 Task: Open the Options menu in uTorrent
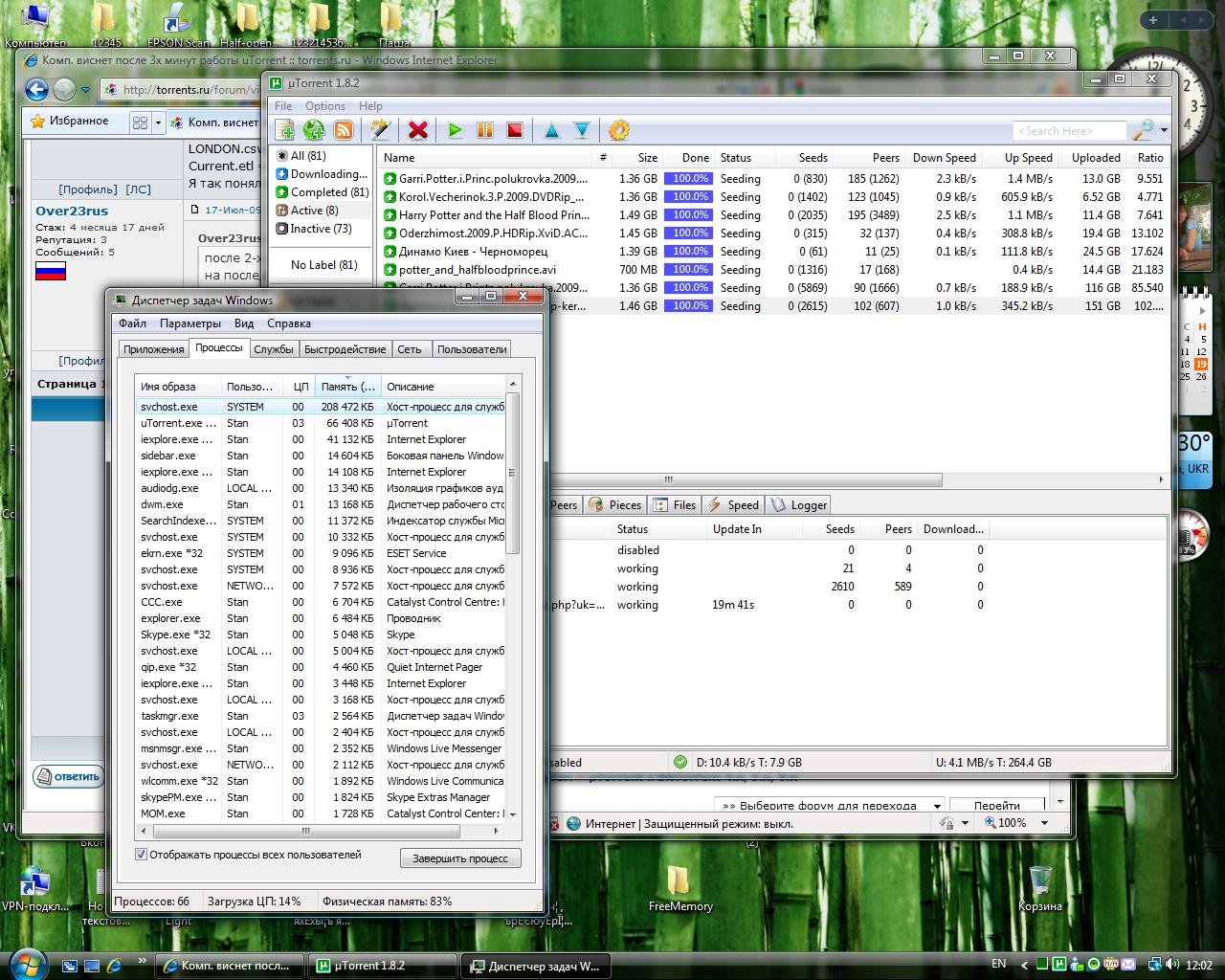point(325,106)
